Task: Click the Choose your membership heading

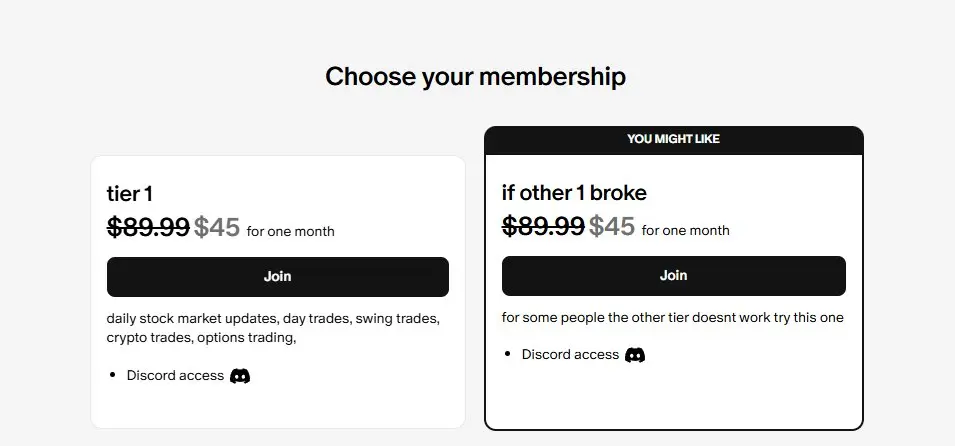Action: click(x=476, y=77)
